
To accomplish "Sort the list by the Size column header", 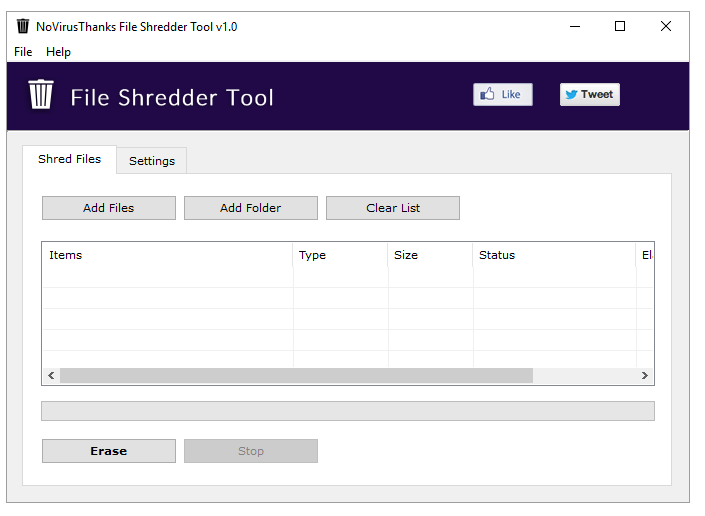I will point(430,255).
